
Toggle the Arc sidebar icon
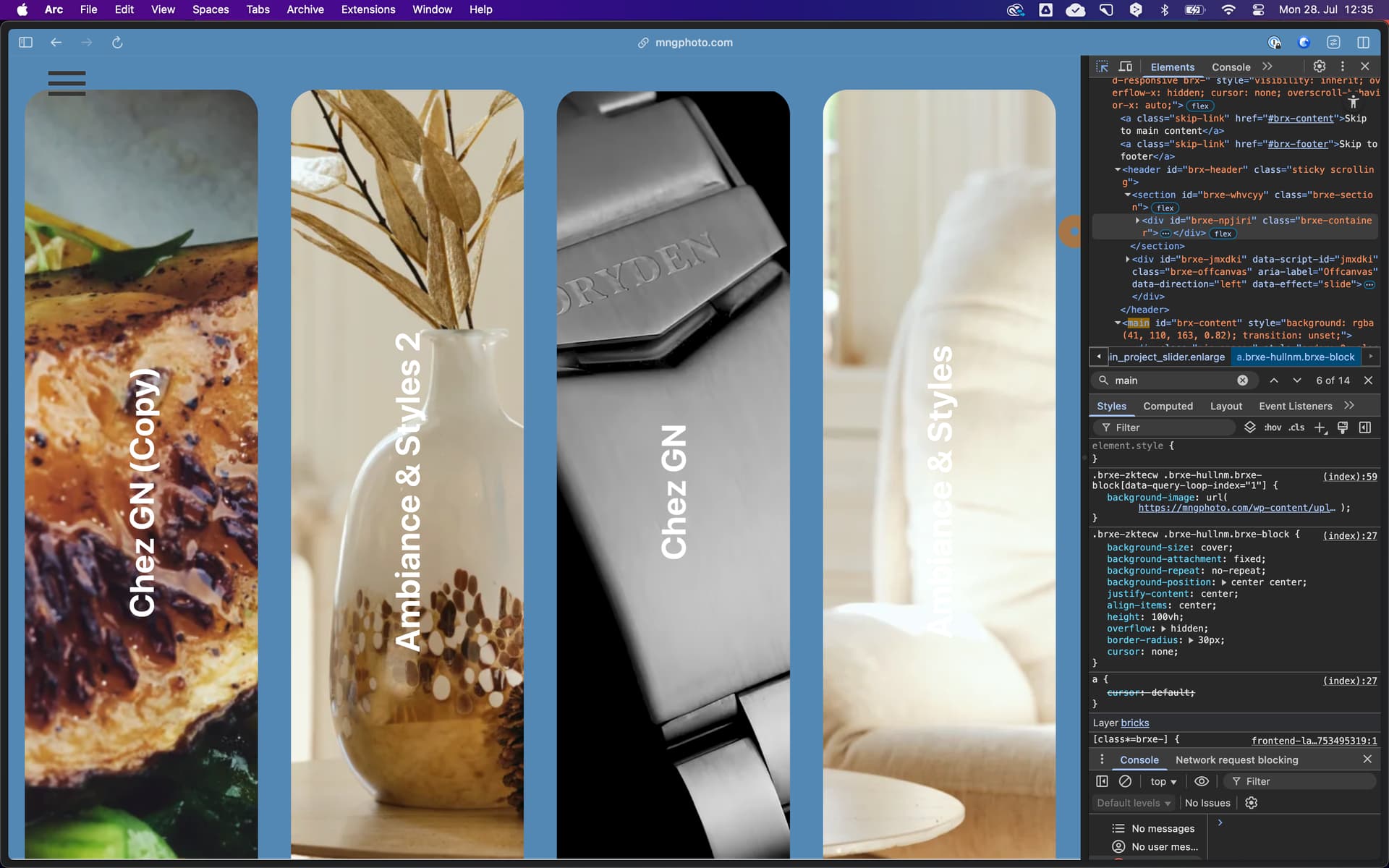click(25, 43)
